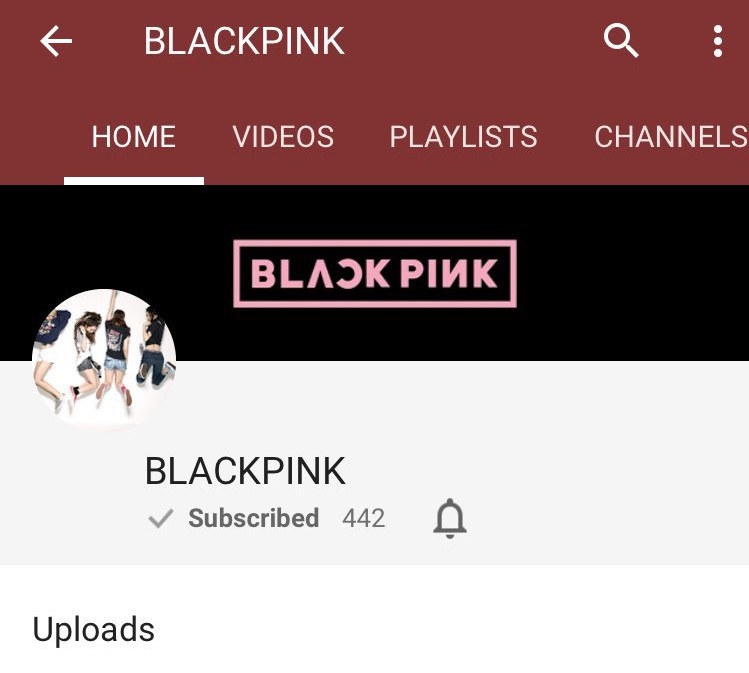Switch to the HOME tab
This screenshot has width=749, height=673.
(134, 137)
